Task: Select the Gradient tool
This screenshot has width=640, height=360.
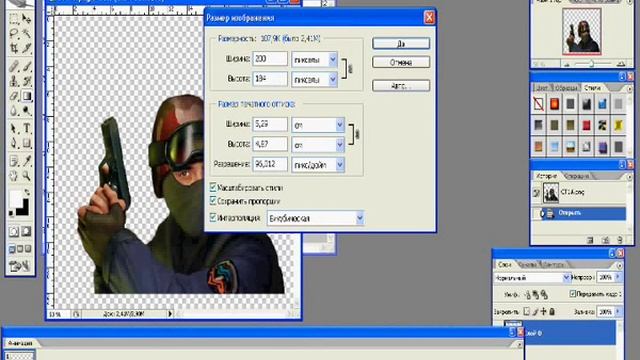Action: 27,96
